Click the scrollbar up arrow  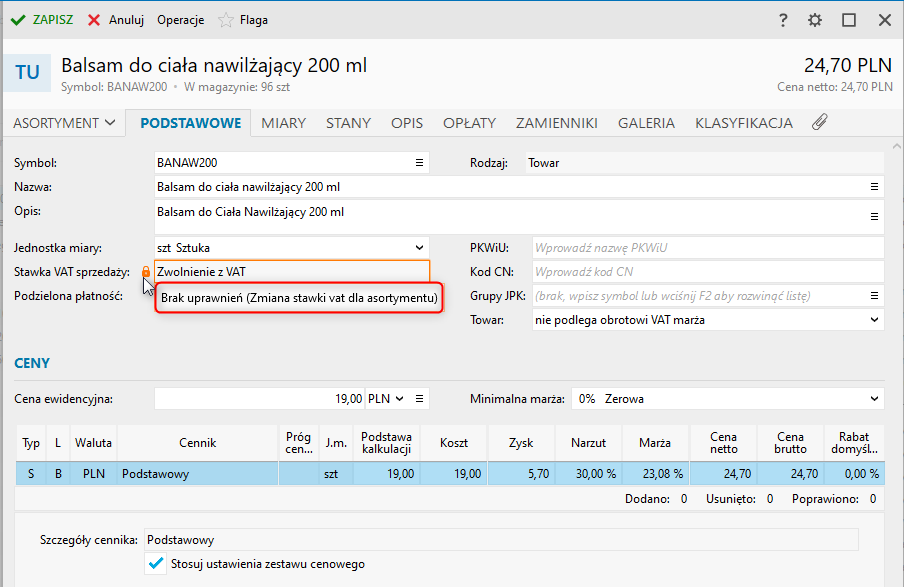tap(896, 146)
